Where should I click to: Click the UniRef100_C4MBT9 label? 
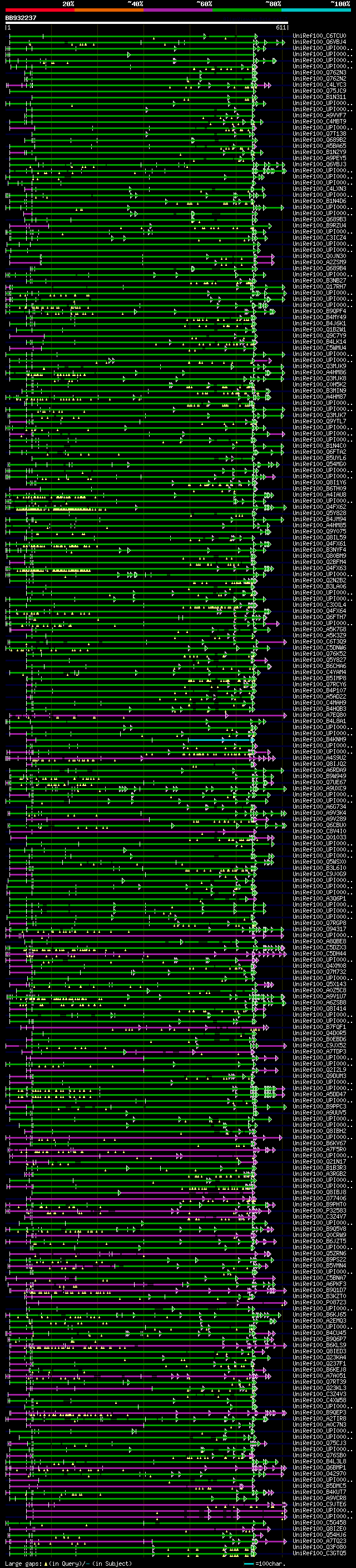(319, 121)
